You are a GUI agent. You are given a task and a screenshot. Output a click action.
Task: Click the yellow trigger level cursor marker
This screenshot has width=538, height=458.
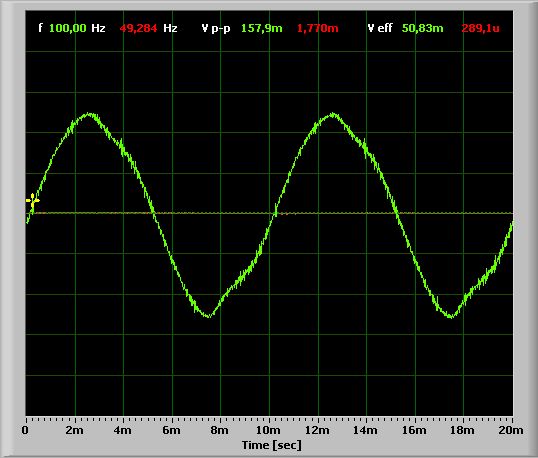pos(33,201)
